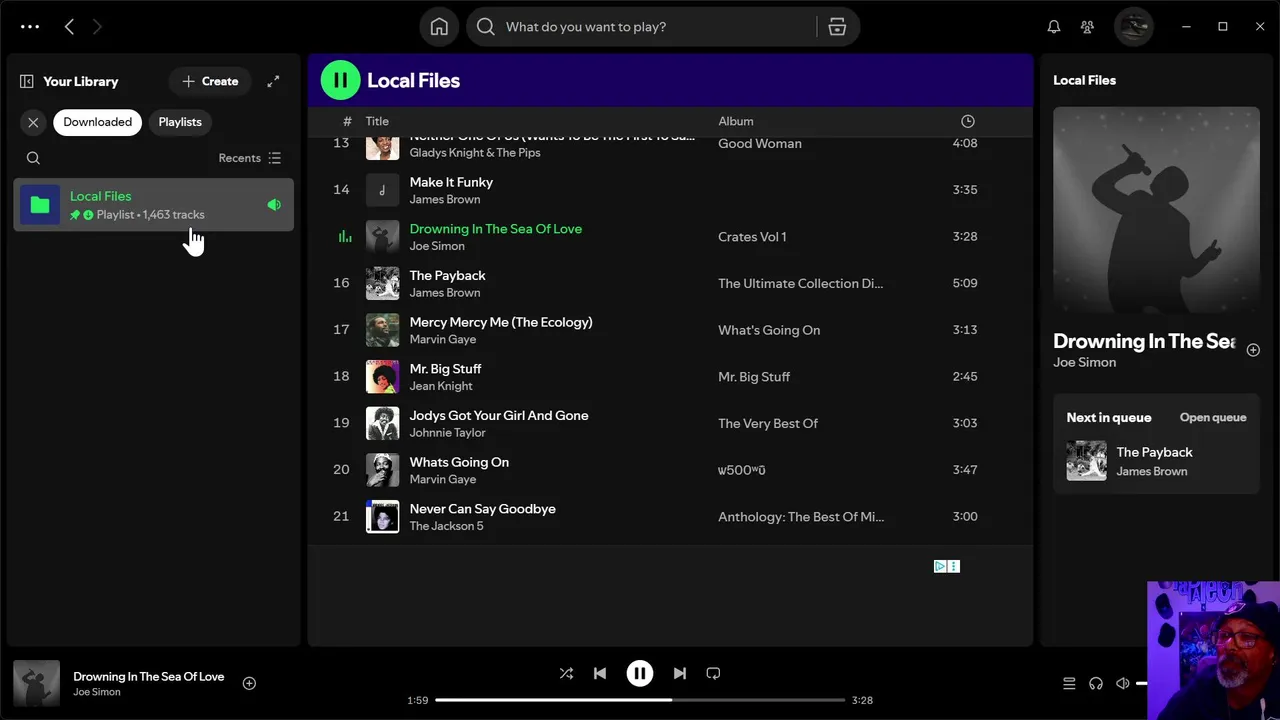The width and height of the screenshot is (1280, 720).
Task: Go back with the left arrow
Action: coord(69,27)
